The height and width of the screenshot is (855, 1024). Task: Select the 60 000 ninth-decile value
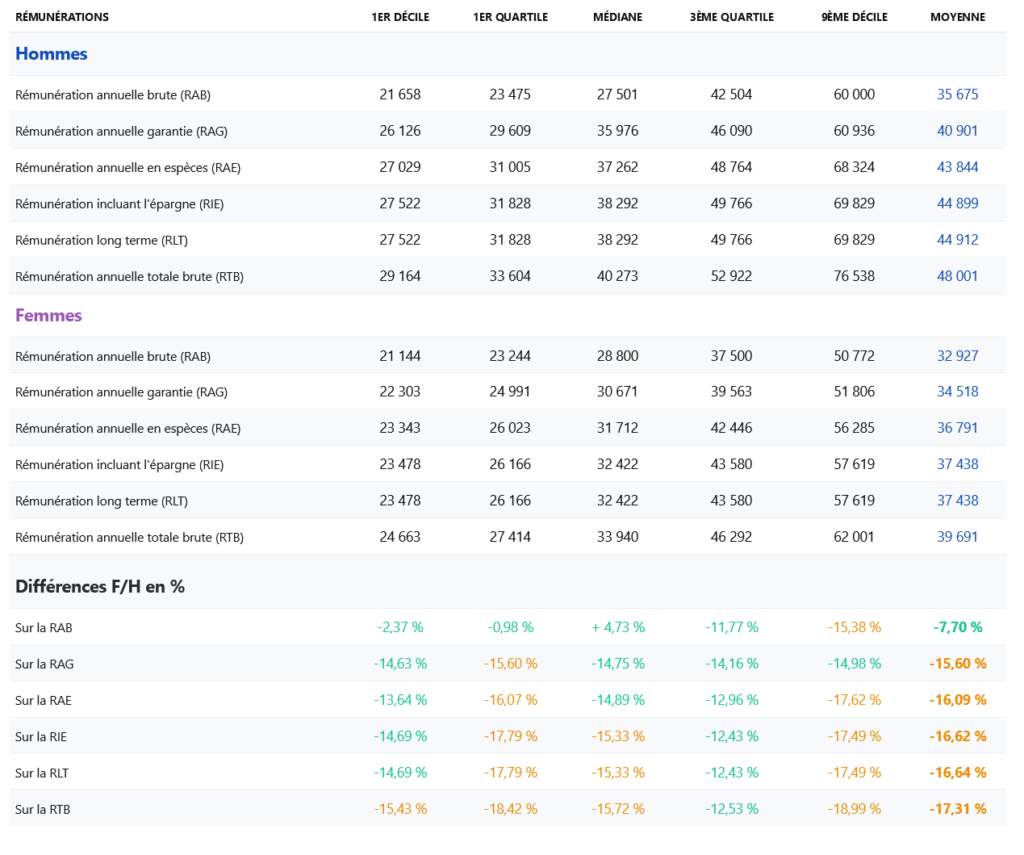coord(854,94)
